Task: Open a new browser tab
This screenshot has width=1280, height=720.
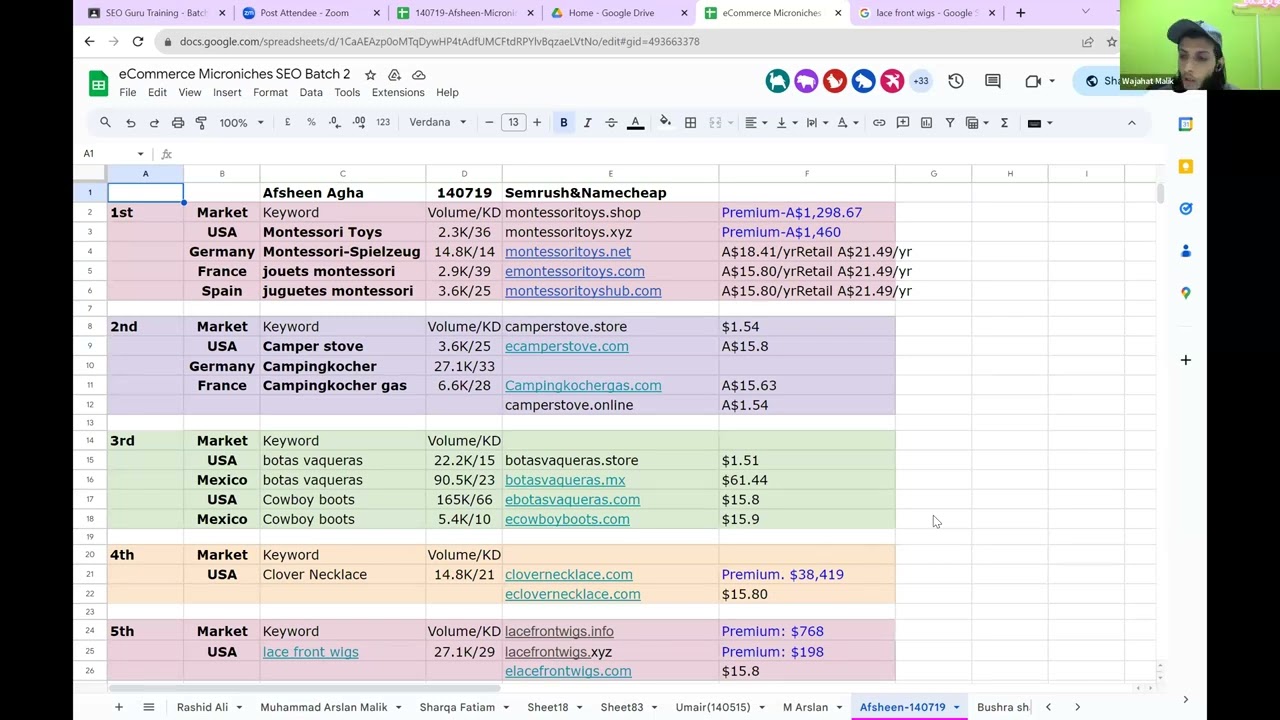Action: click(1020, 13)
